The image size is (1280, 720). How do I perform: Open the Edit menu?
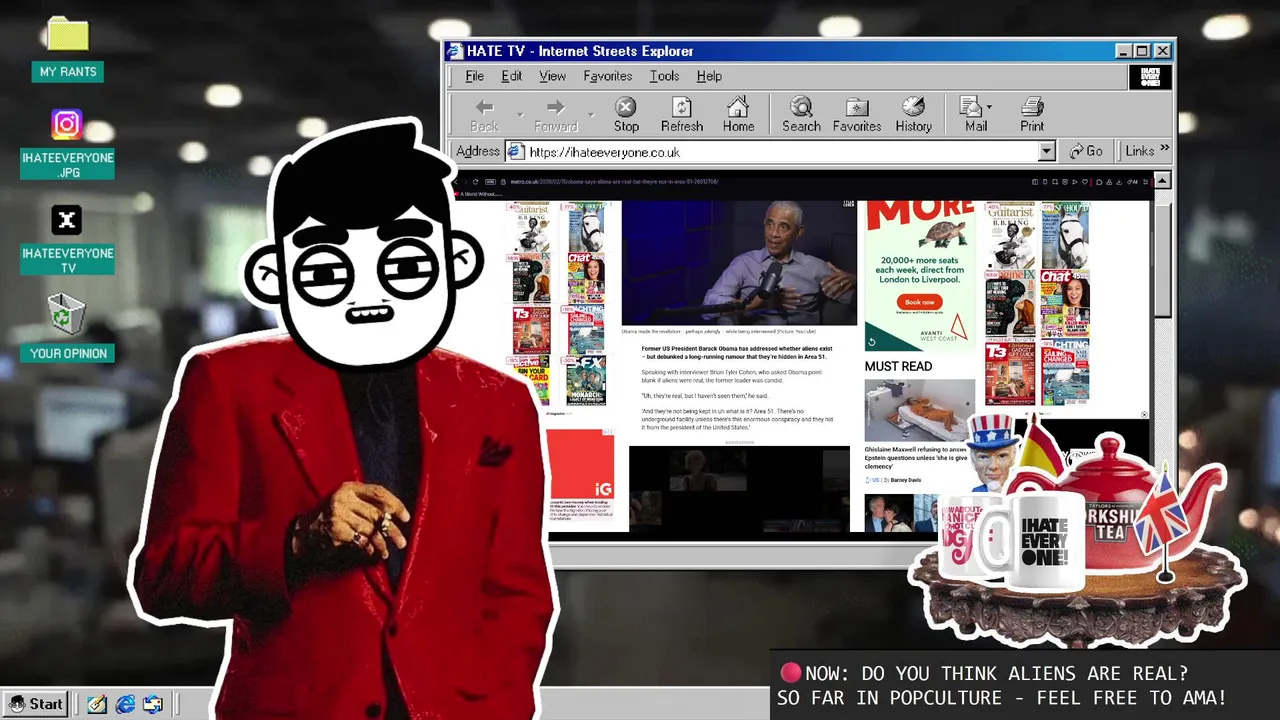511,76
